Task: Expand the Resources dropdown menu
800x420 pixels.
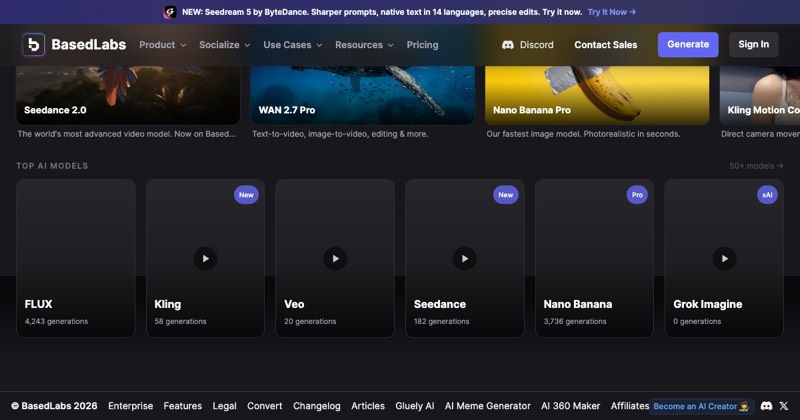Action: click(364, 45)
